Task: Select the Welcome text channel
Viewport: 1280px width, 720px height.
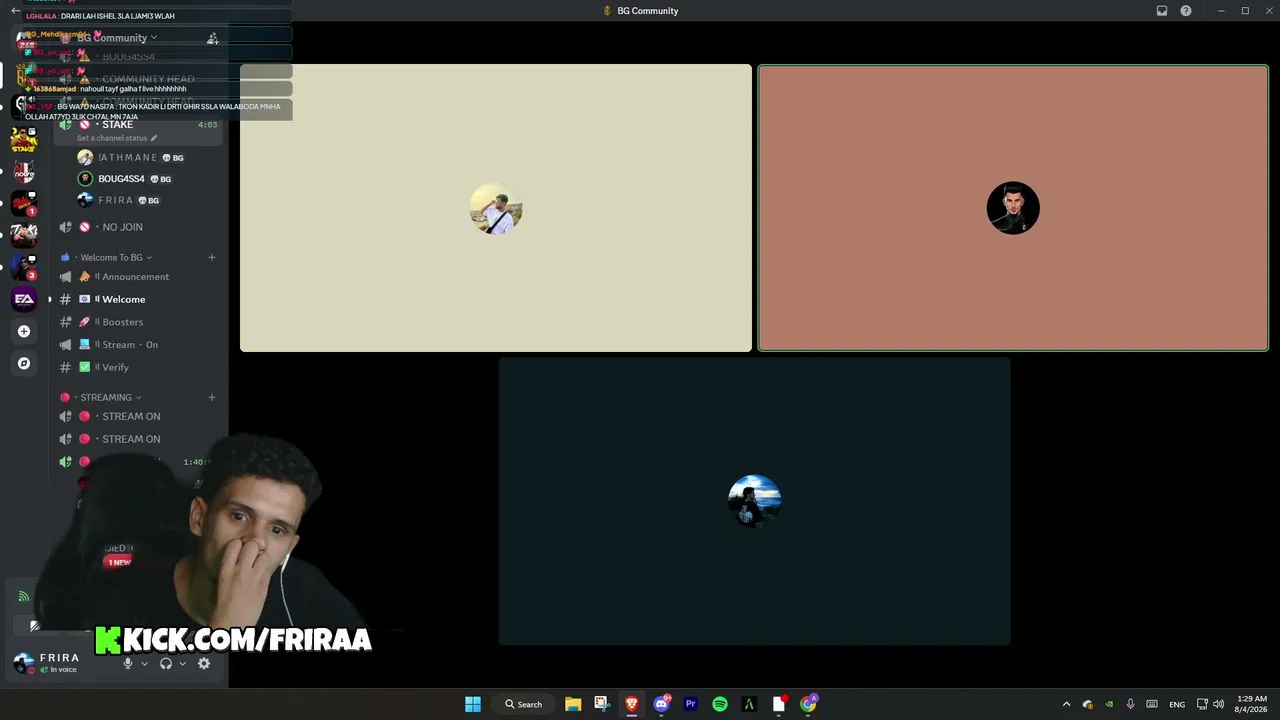Action: point(137,299)
